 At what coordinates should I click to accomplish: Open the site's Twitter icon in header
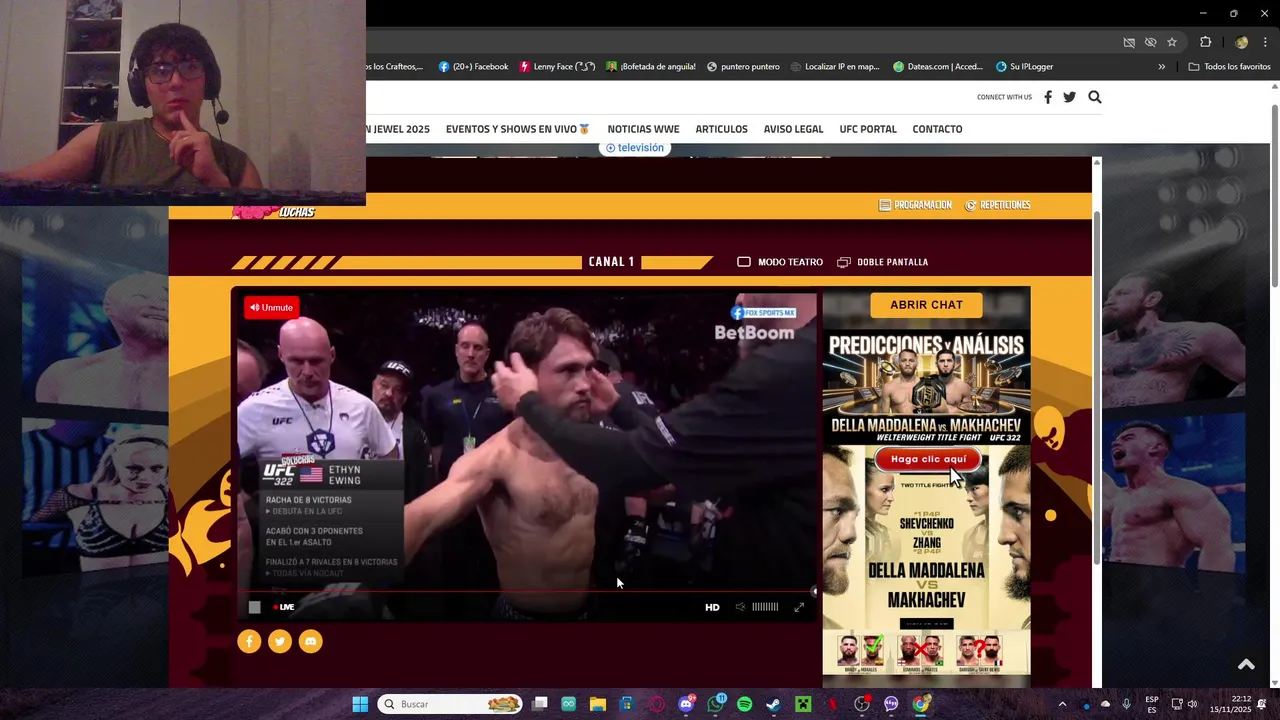click(1069, 97)
